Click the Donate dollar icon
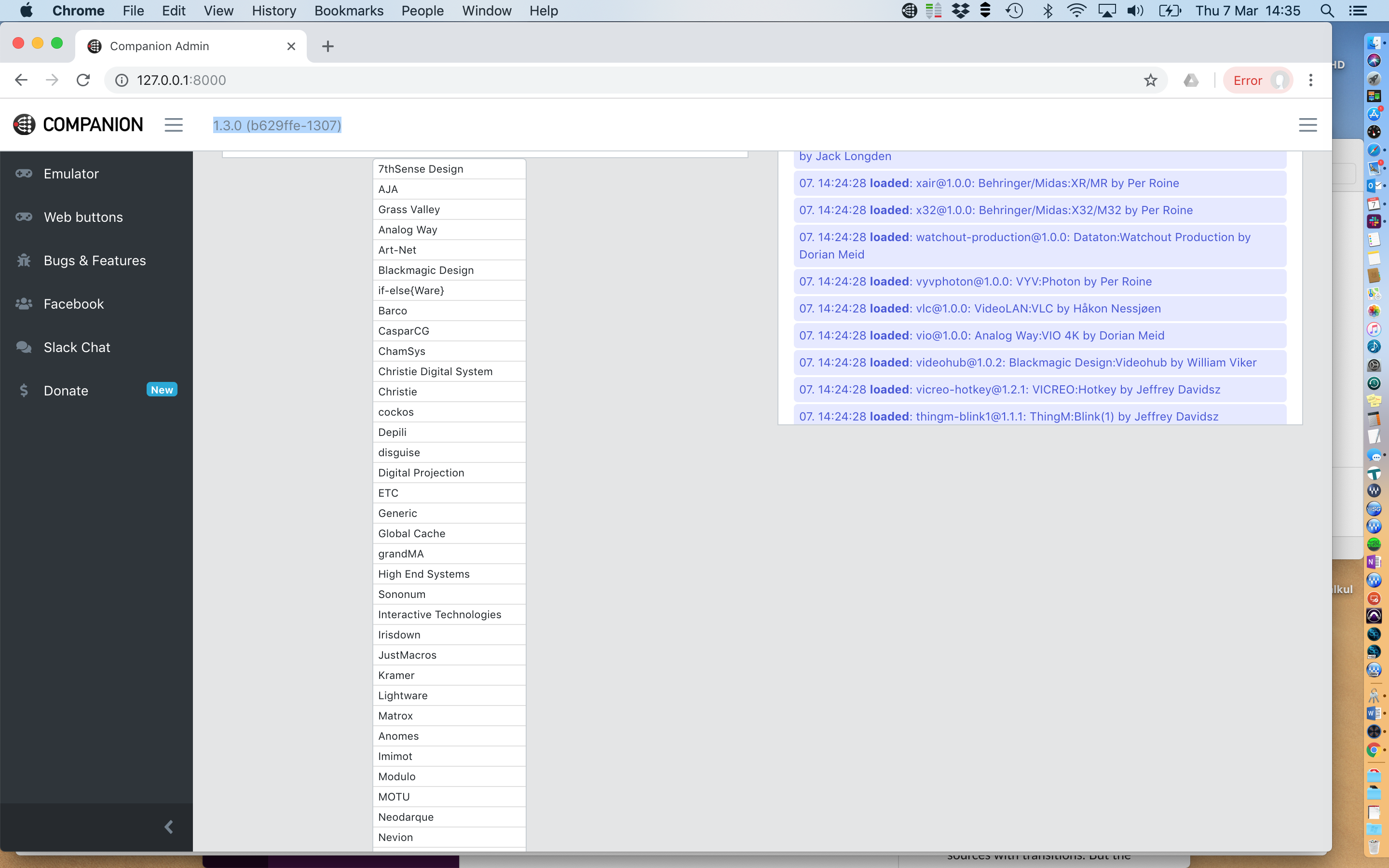The height and width of the screenshot is (868, 1389). point(24,391)
